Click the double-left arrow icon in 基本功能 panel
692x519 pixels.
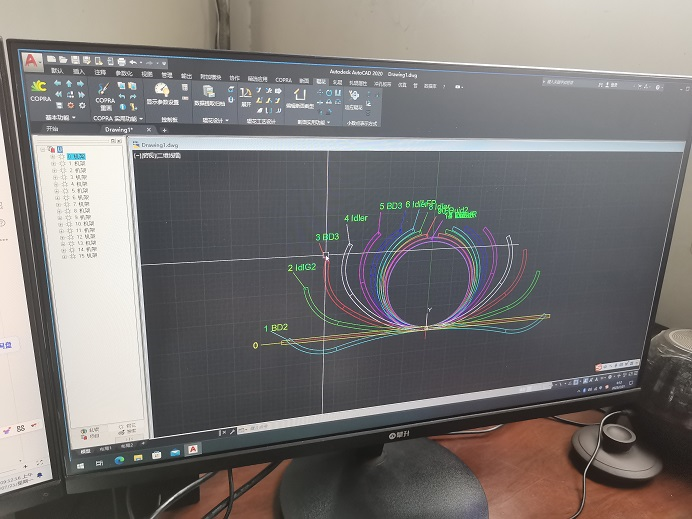point(58,94)
